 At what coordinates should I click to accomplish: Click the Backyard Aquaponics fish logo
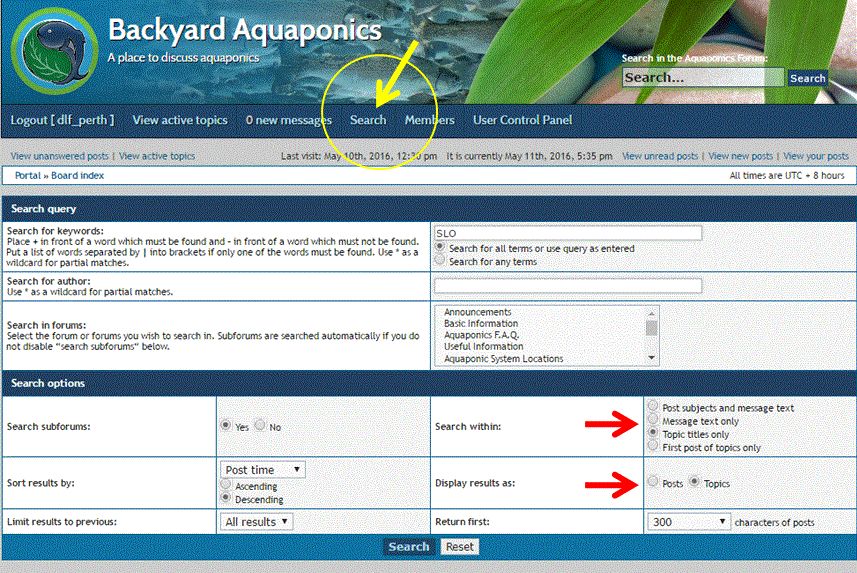point(54,51)
